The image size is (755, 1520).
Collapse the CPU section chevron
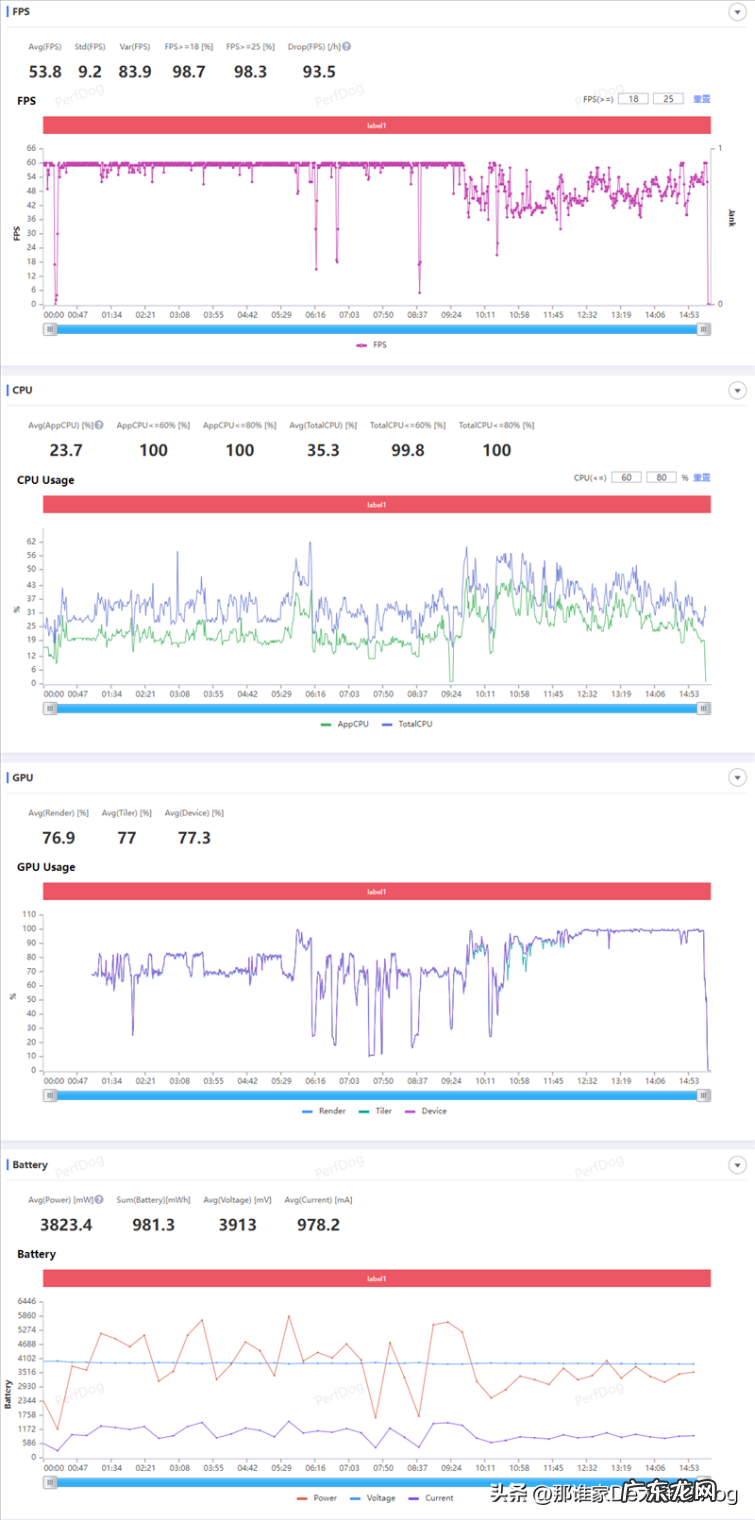[x=738, y=391]
